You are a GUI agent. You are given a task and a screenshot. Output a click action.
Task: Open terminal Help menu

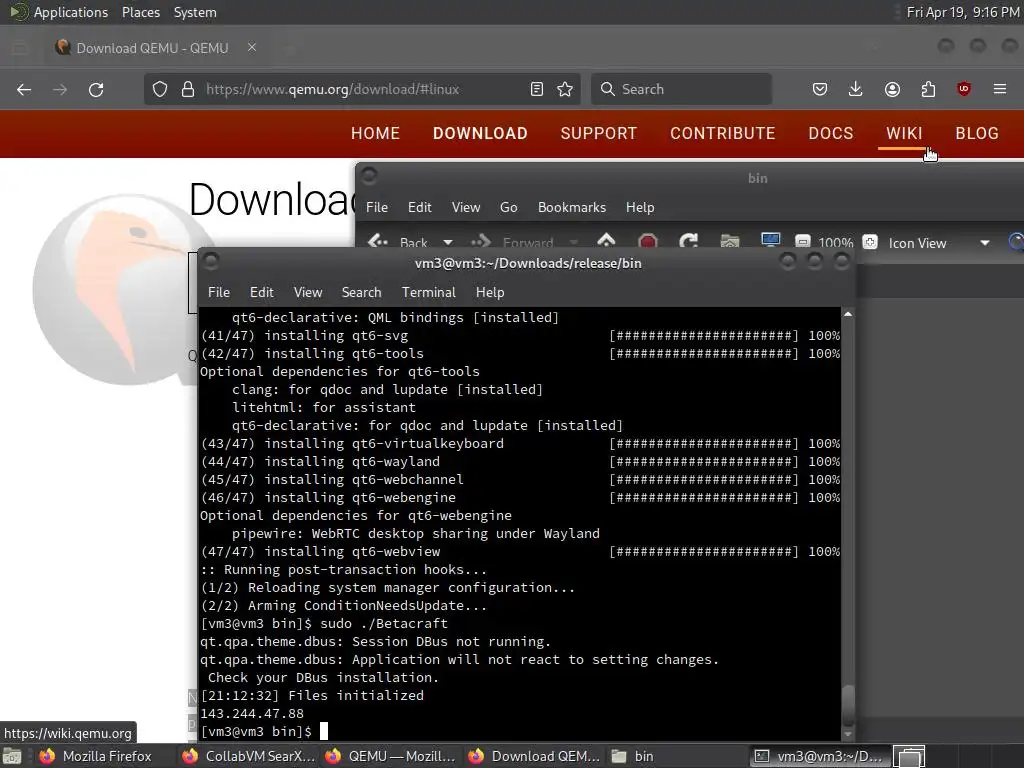pos(490,292)
